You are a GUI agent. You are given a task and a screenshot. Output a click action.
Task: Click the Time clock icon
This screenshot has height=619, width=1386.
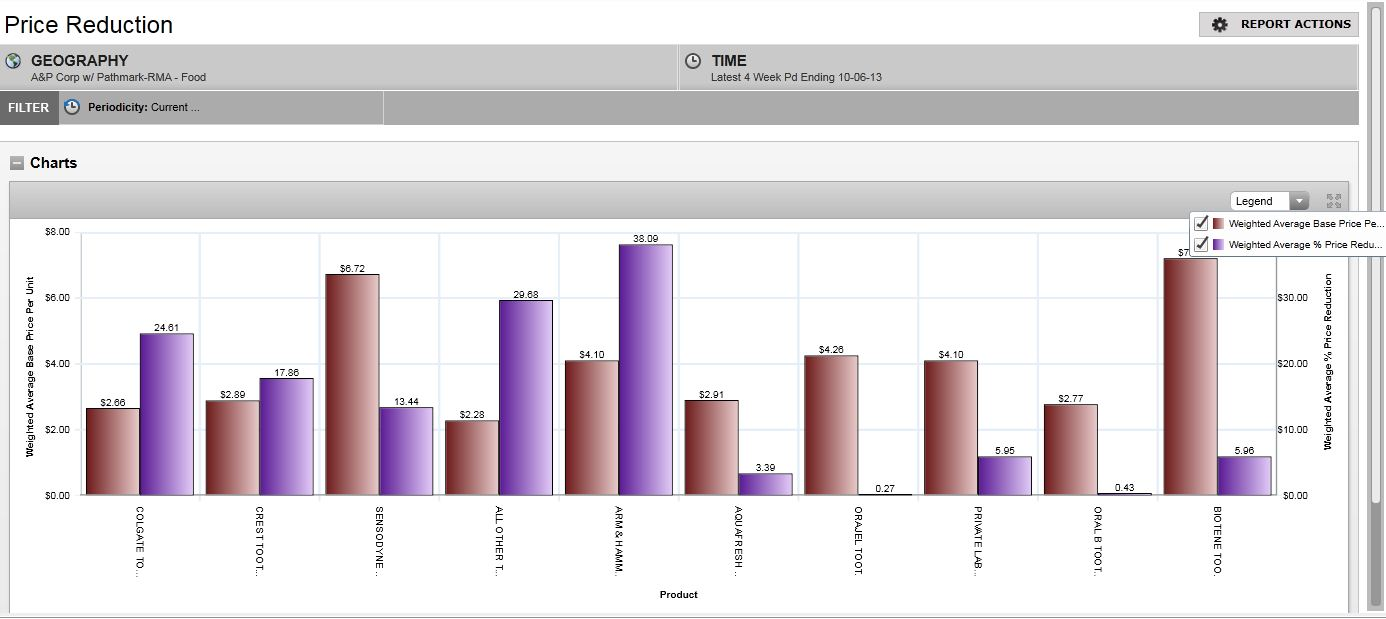tap(693, 61)
